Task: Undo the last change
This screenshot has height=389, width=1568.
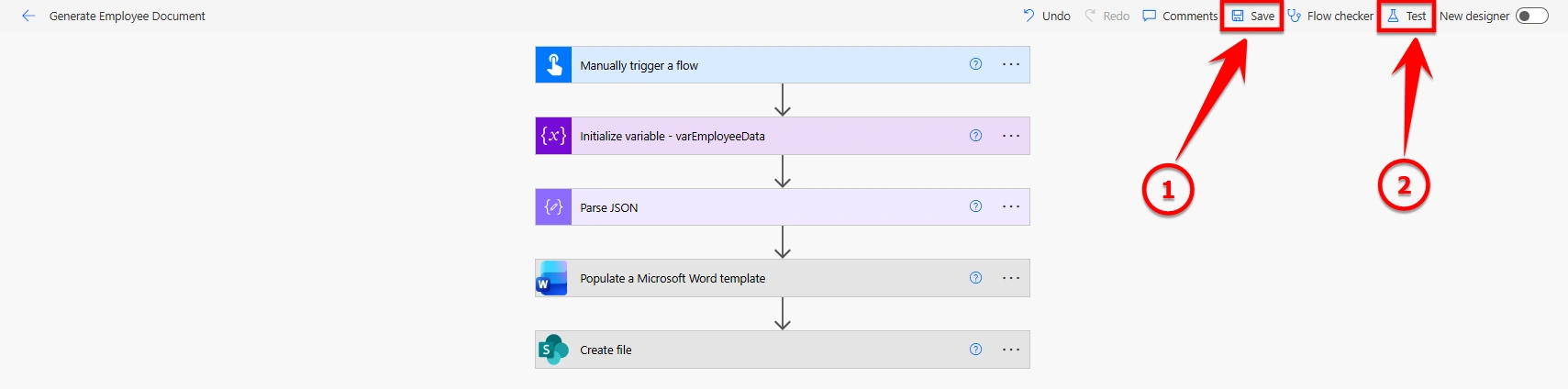Action: pos(1047,16)
